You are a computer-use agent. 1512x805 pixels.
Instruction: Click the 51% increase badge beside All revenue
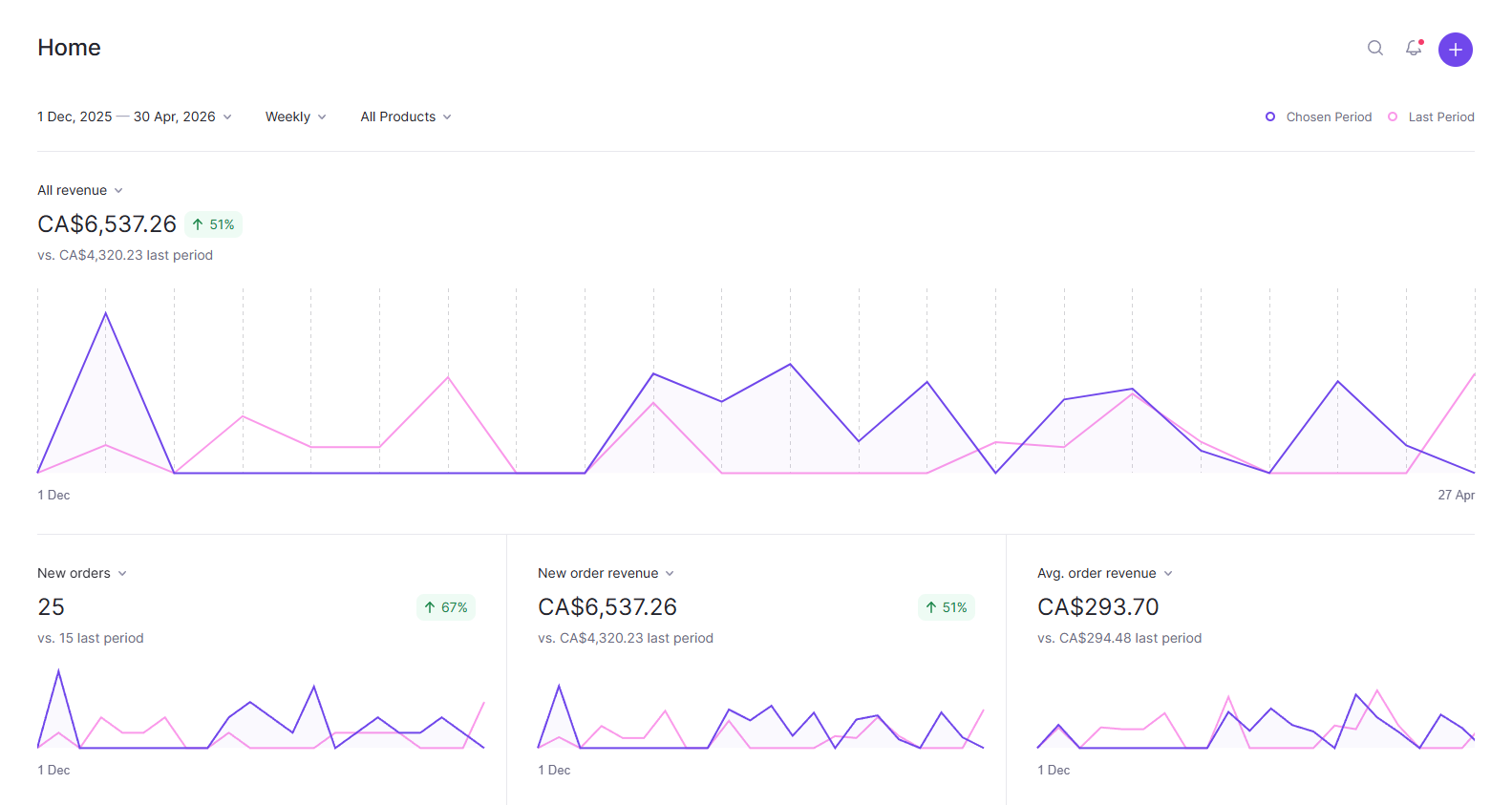[213, 224]
